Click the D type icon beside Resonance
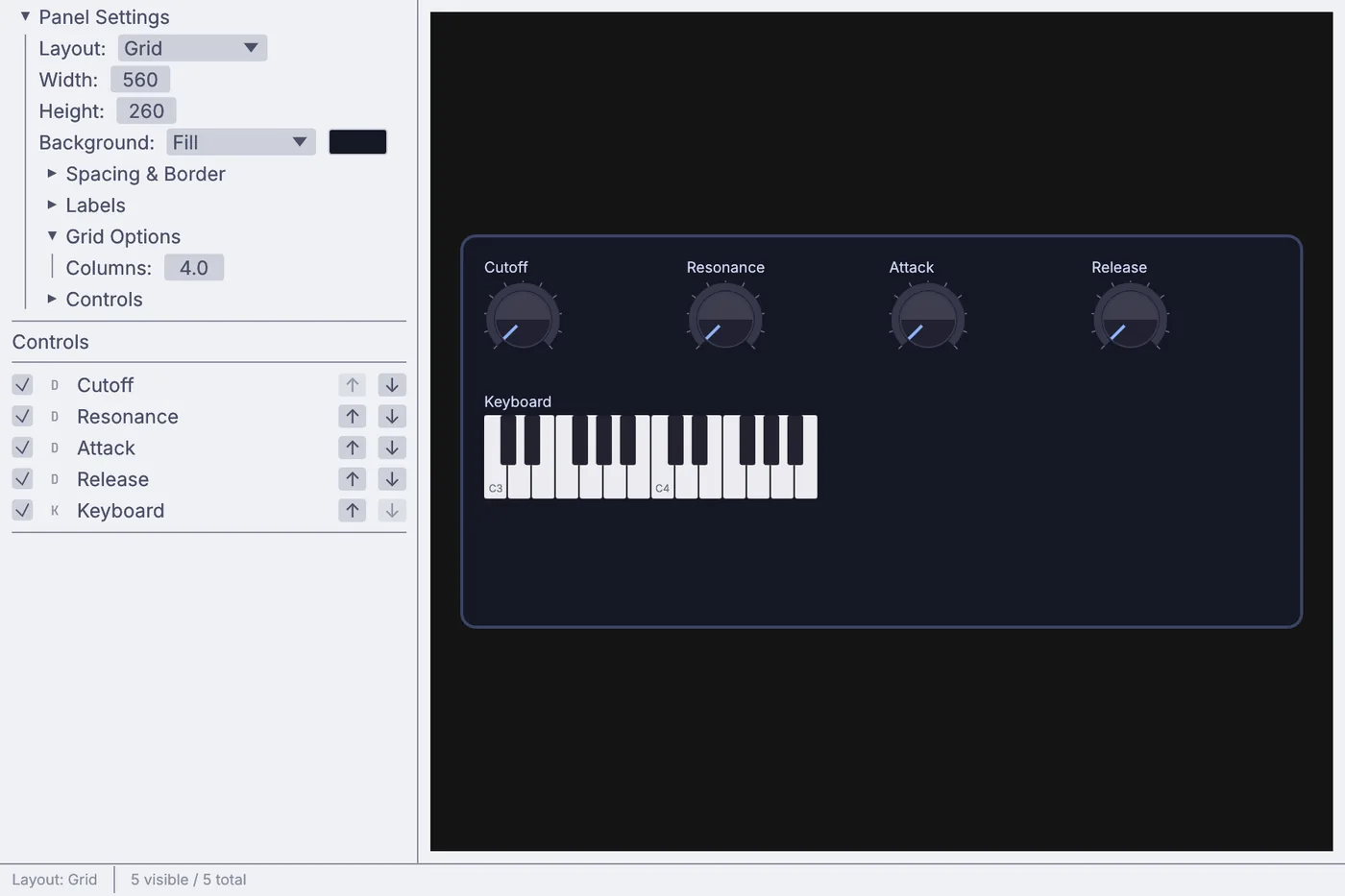The image size is (1345, 896). pyautogui.click(x=55, y=417)
